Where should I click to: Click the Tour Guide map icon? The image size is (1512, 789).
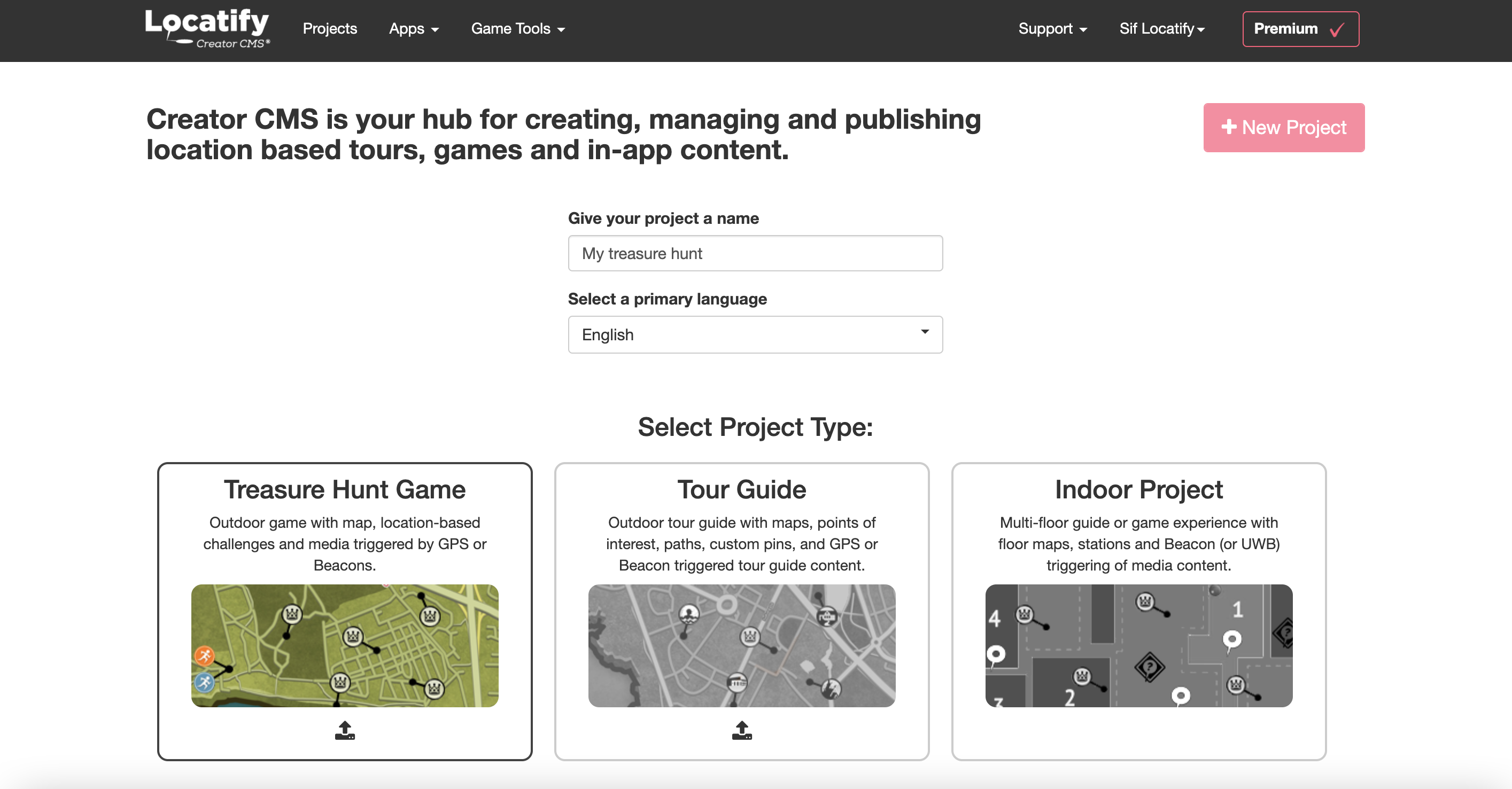(742, 646)
